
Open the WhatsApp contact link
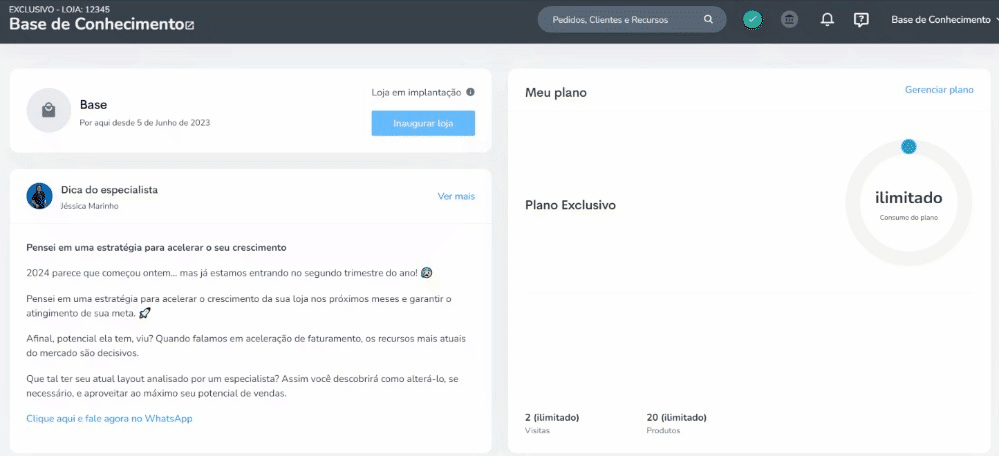pyautogui.click(x=109, y=418)
